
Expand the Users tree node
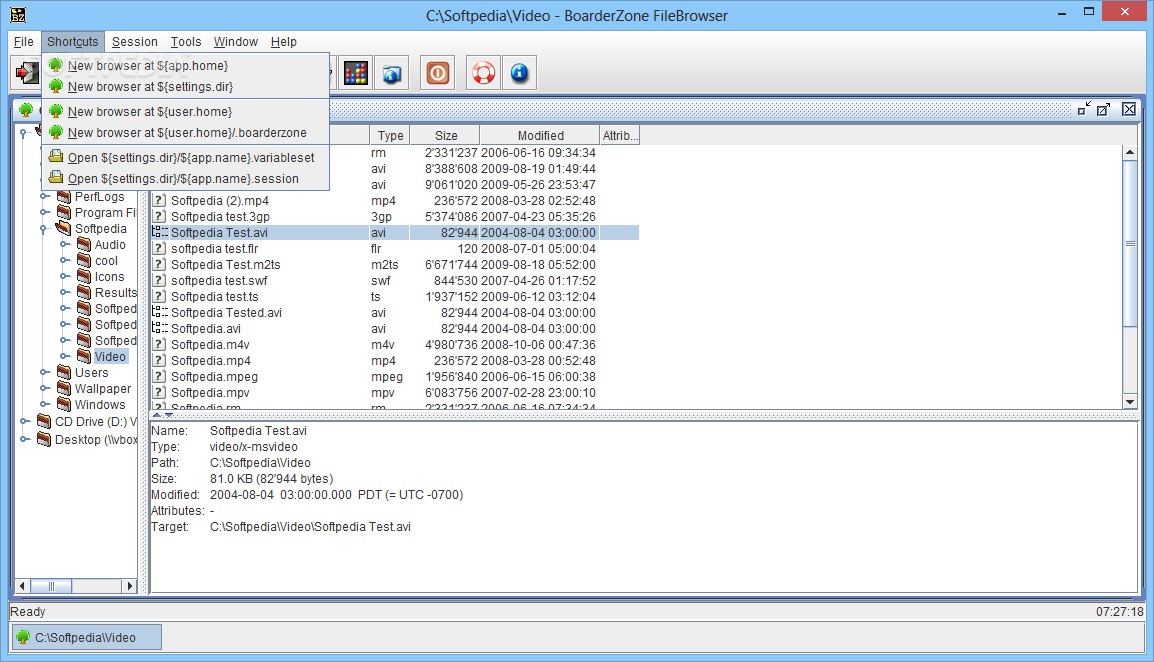click(x=44, y=373)
